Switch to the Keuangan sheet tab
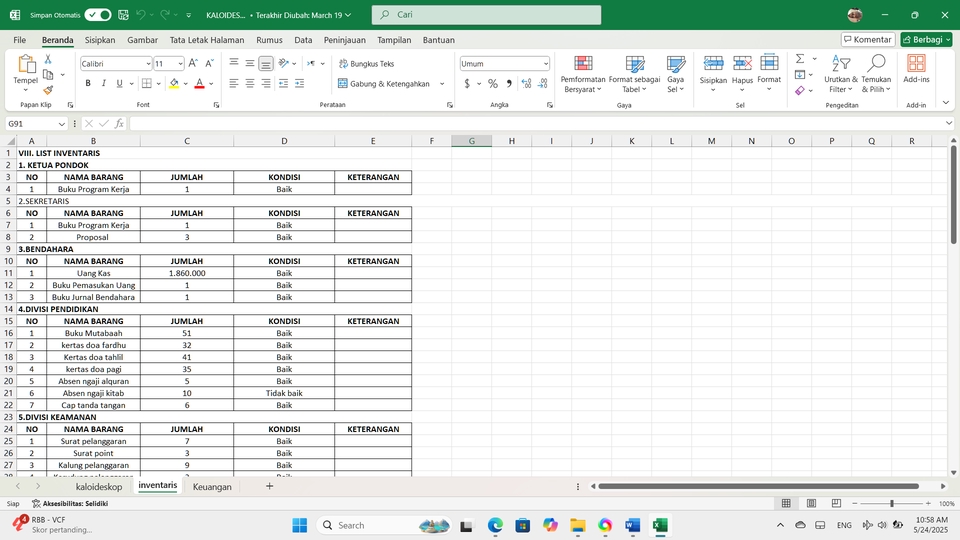Viewport: 960px width, 540px height. [x=212, y=487]
